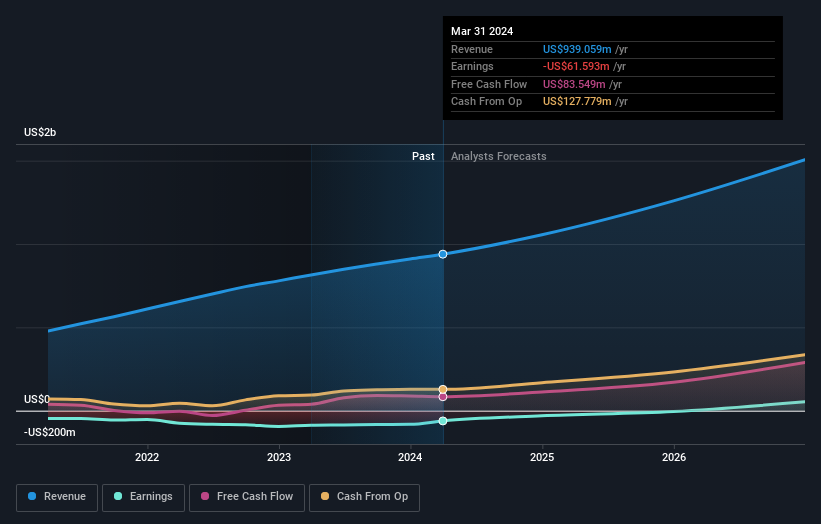
Task: Click the 2026 x-axis label
Action: tap(674, 458)
